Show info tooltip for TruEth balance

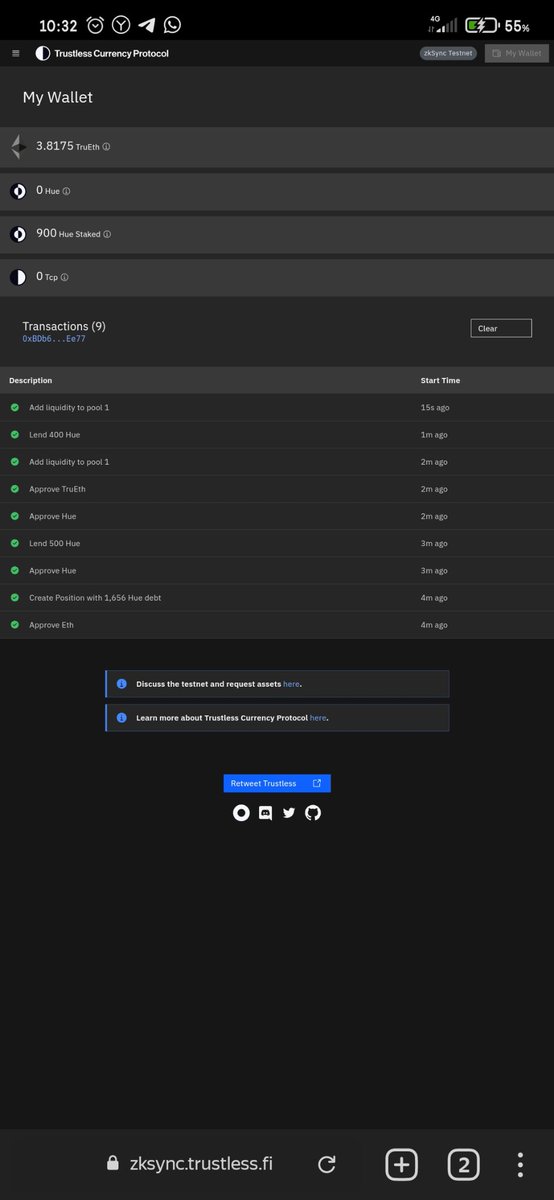click(106, 147)
